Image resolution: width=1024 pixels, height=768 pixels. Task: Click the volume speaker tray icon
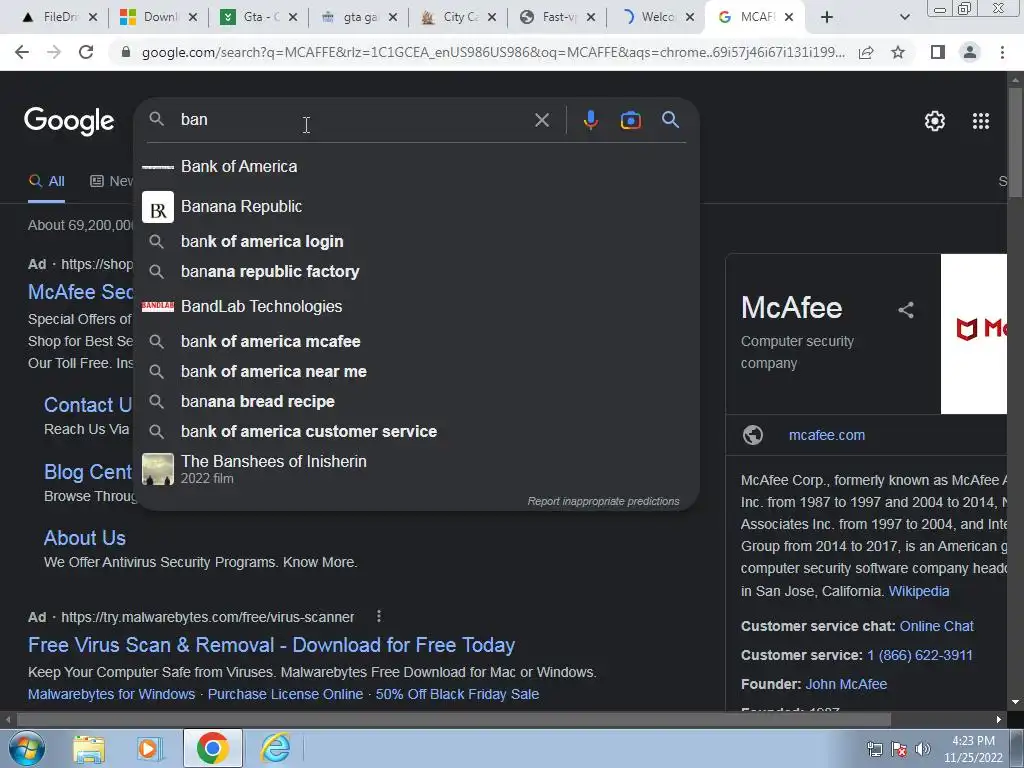923,749
